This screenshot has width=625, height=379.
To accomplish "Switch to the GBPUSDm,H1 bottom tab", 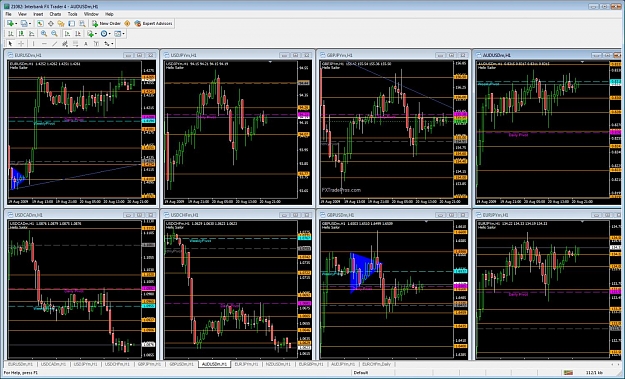I will coord(181,364).
